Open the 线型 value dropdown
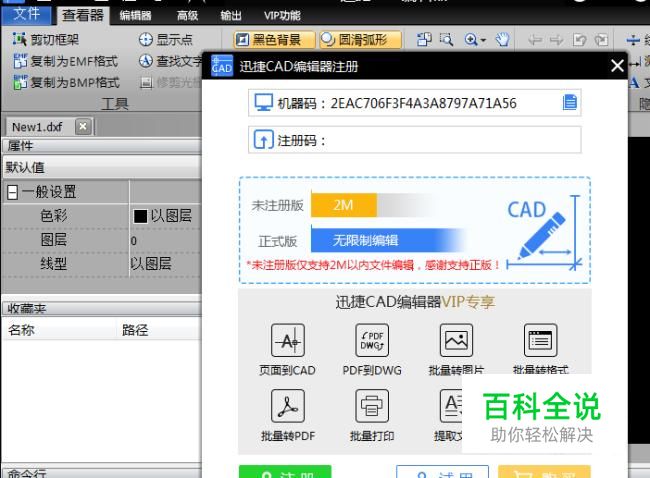This screenshot has width=650, height=478. [165, 264]
